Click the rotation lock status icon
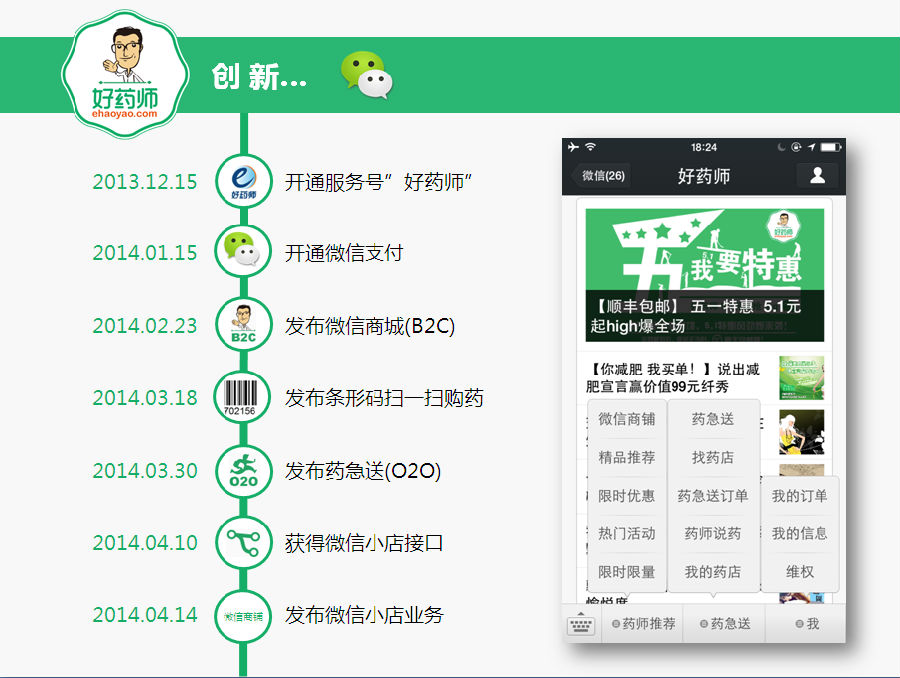Image resolution: width=900 pixels, height=678 pixels. [x=796, y=148]
